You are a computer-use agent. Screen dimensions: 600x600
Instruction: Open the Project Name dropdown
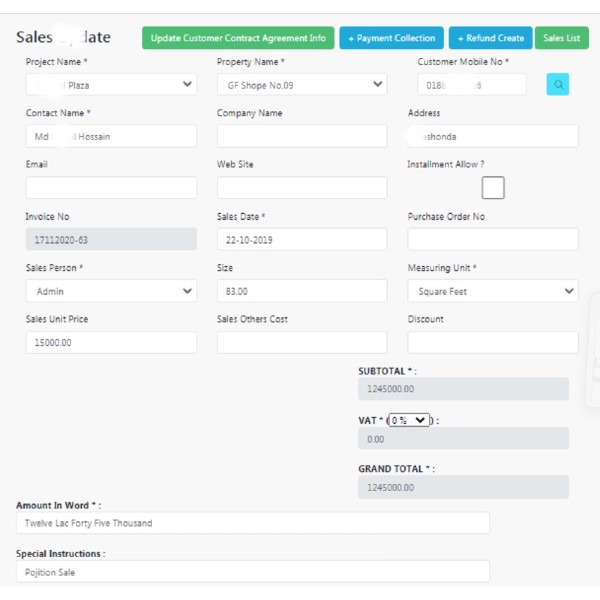(111, 85)
